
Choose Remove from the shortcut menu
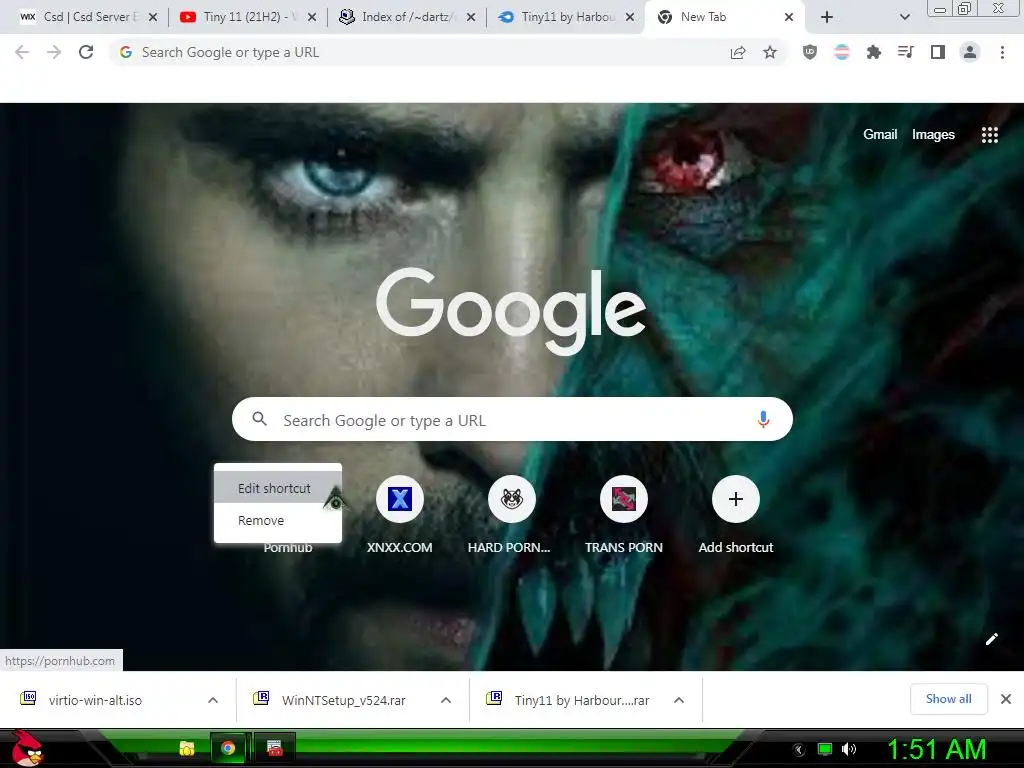278,520
